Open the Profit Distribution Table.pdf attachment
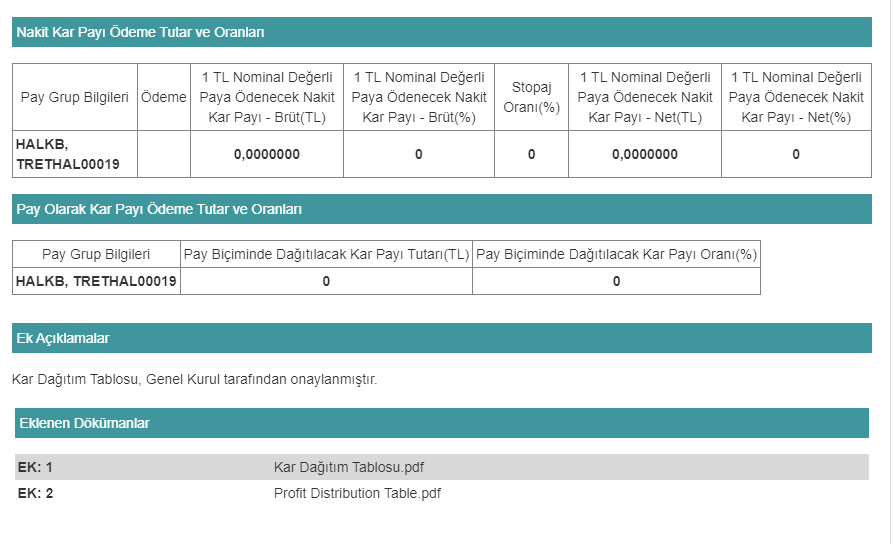893x544 pixels. point(357,493)
